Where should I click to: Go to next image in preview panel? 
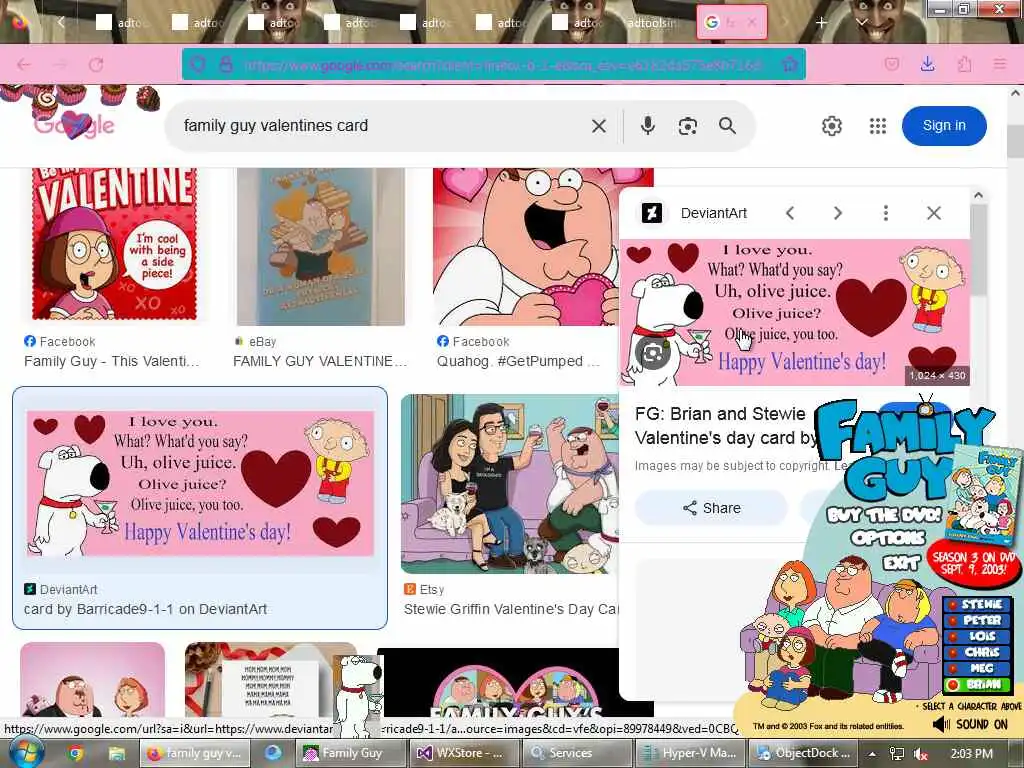[x=838, y=213]
